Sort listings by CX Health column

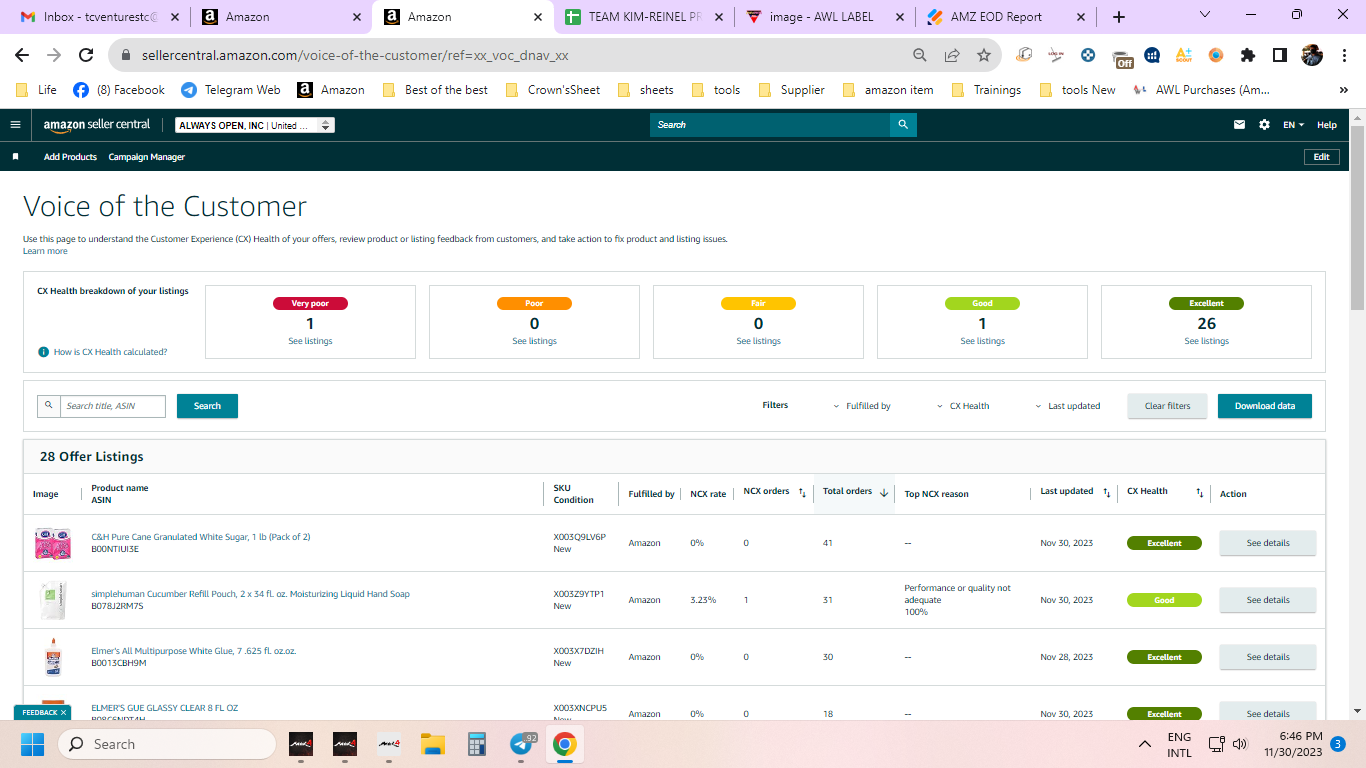[x=1200, y=492]
